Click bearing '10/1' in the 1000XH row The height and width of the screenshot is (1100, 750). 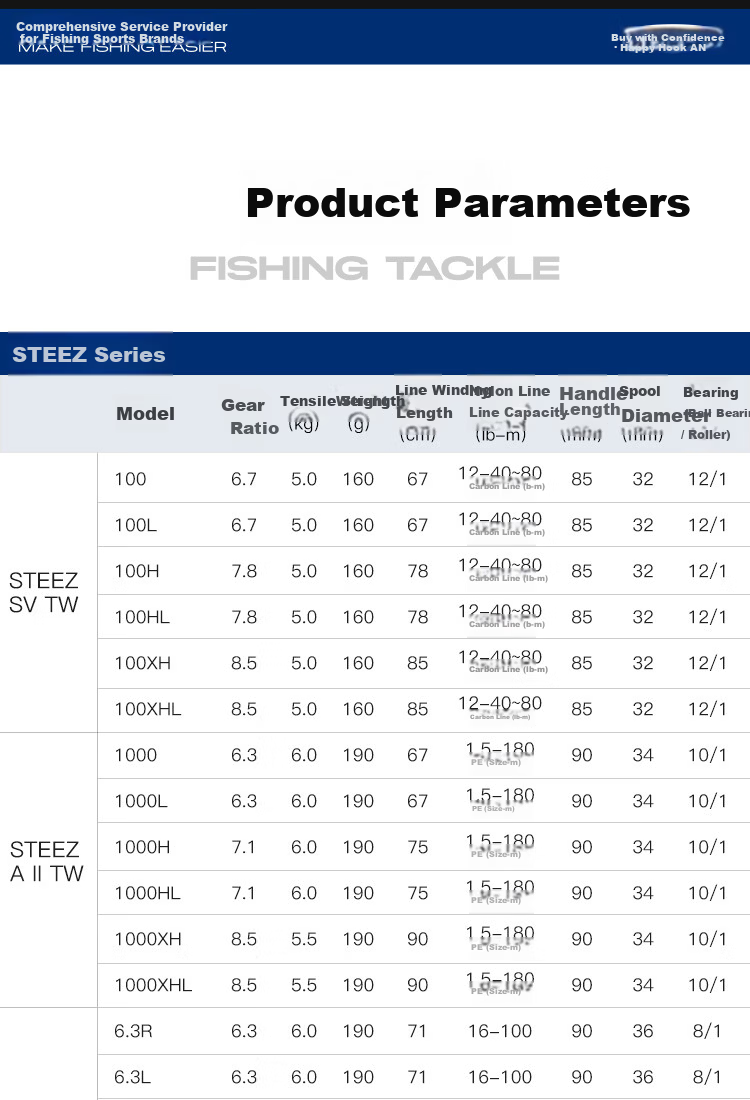[707, 939]
